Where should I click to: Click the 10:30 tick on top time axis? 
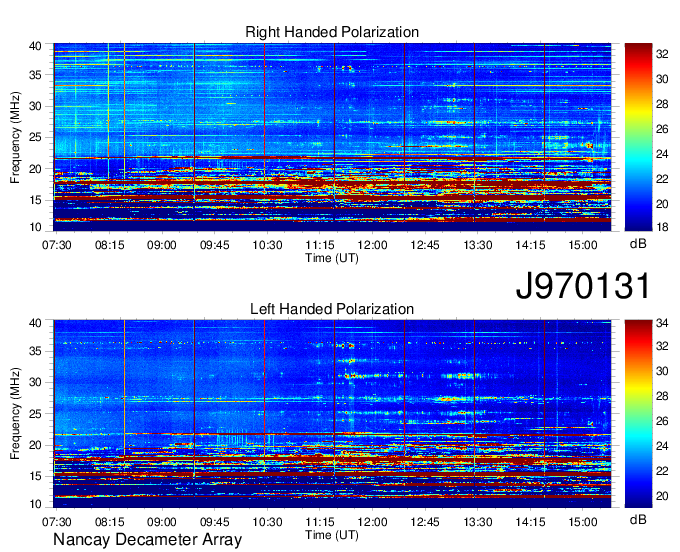click(267, 245)
